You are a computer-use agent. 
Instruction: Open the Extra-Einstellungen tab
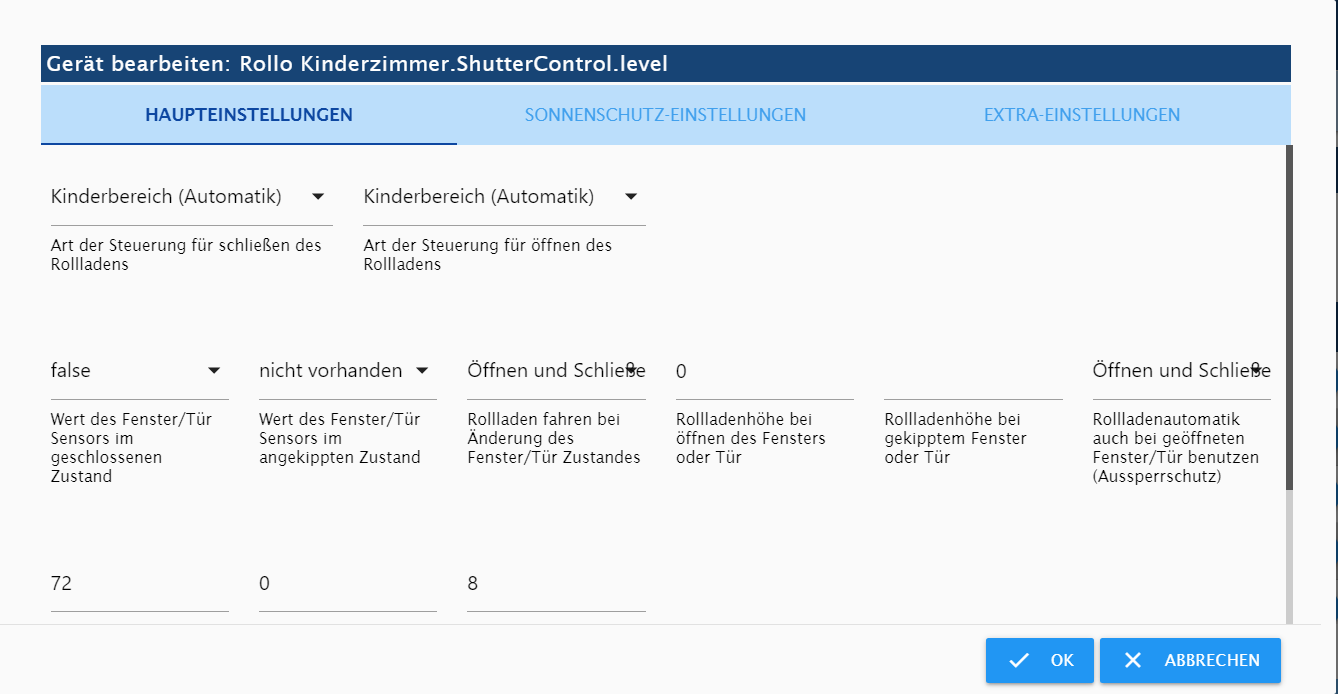click(1082, 114)
